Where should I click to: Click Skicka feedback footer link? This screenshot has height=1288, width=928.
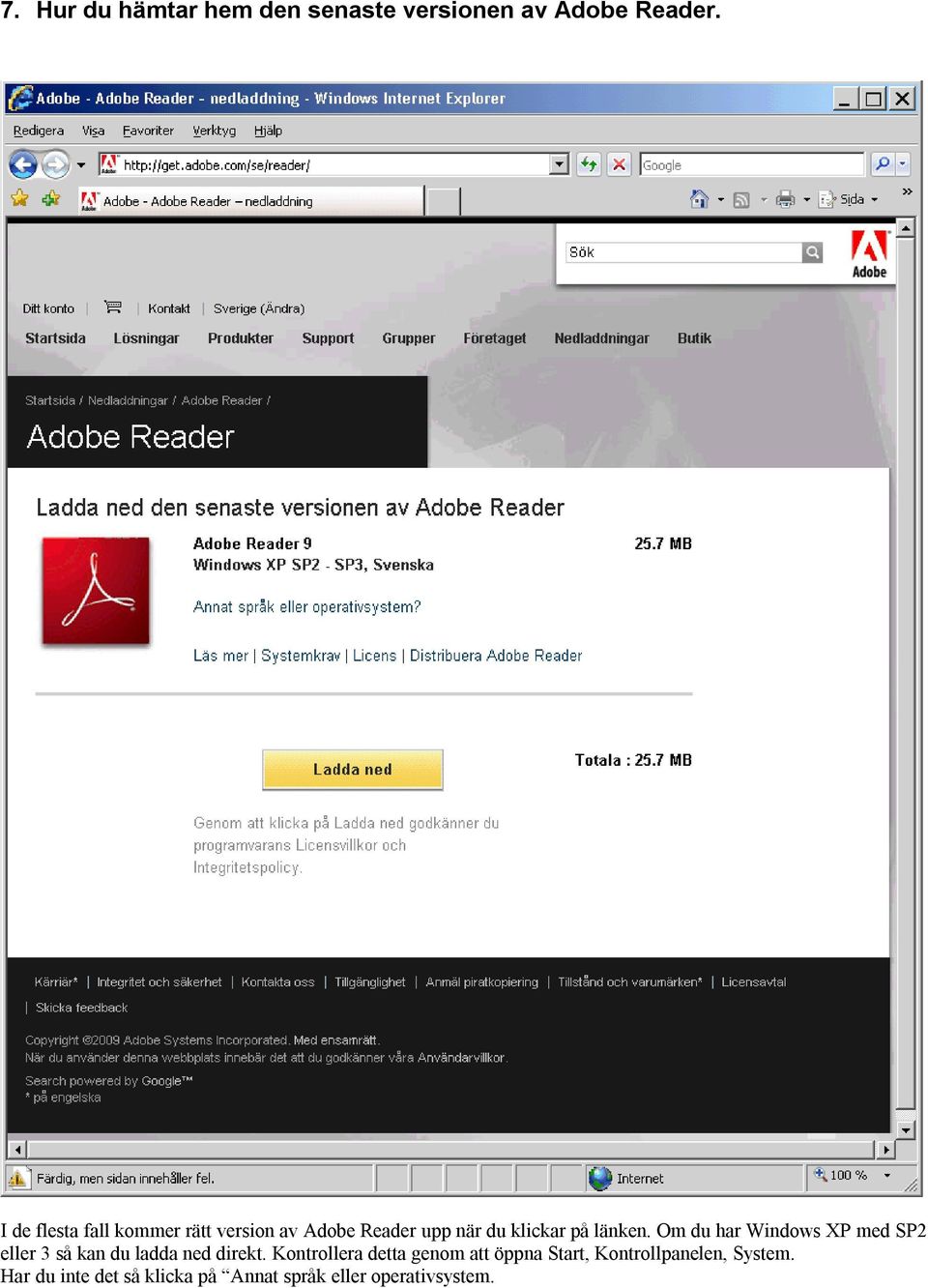tap(81, 1008)
